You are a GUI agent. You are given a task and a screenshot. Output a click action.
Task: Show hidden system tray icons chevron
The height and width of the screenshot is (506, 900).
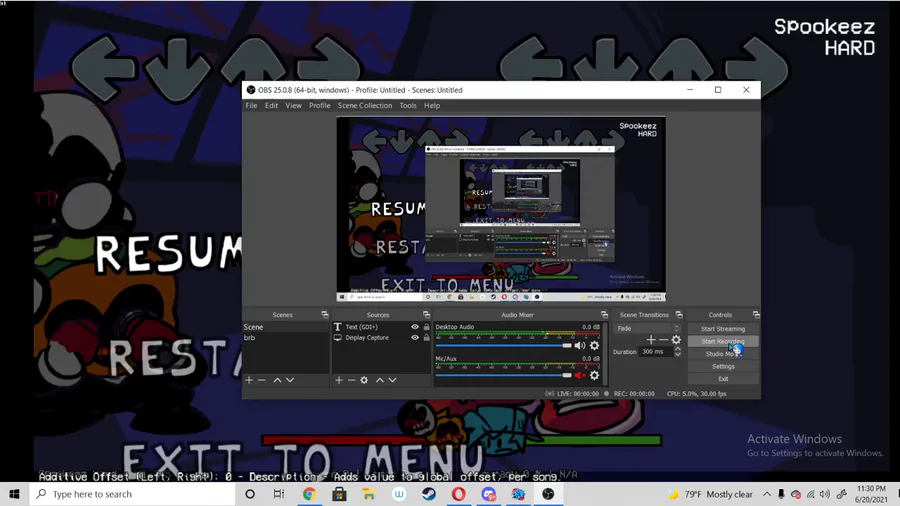pyautogui.click(x=767, y=494)
